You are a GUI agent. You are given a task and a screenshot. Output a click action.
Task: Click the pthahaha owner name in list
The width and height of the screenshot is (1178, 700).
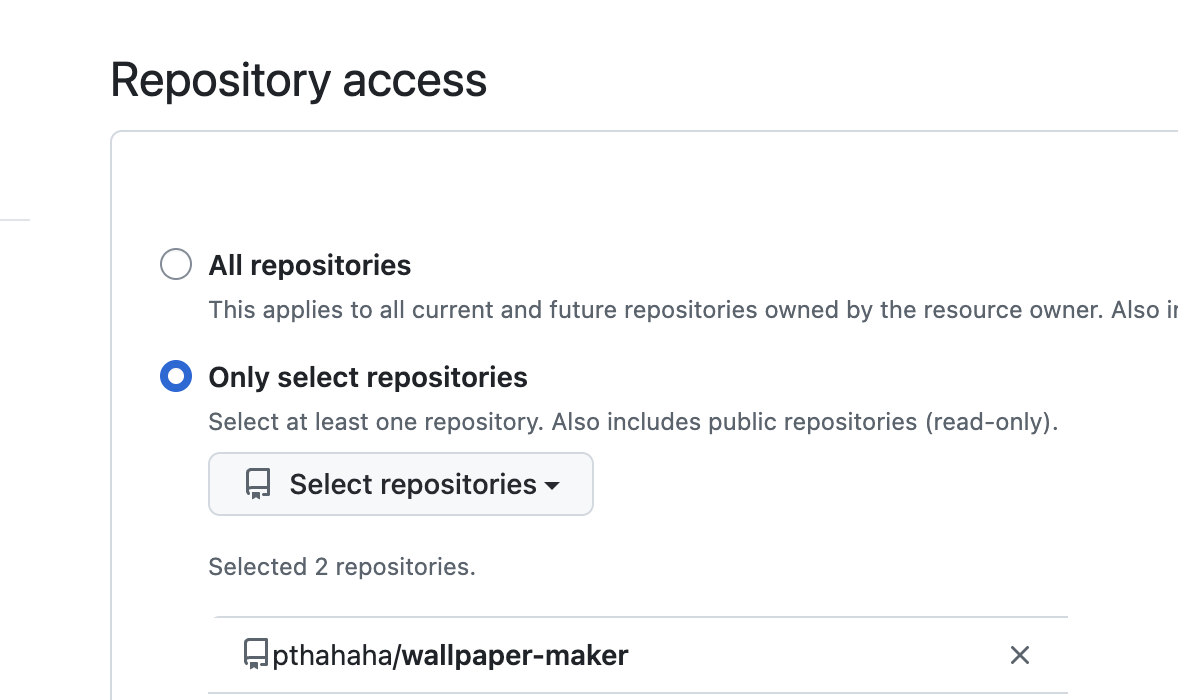point(331,656)
